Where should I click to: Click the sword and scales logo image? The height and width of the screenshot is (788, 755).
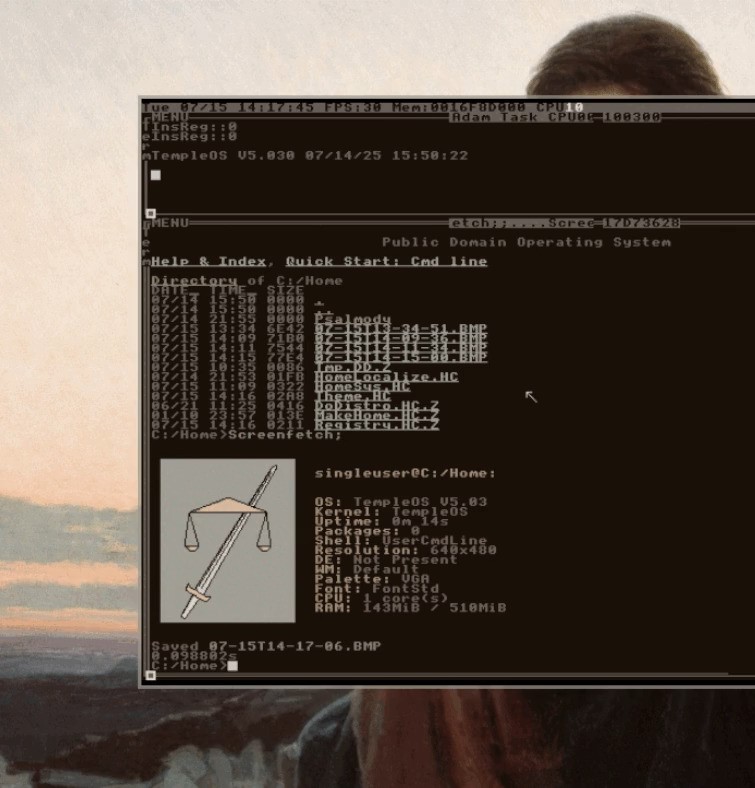(227, 540)
